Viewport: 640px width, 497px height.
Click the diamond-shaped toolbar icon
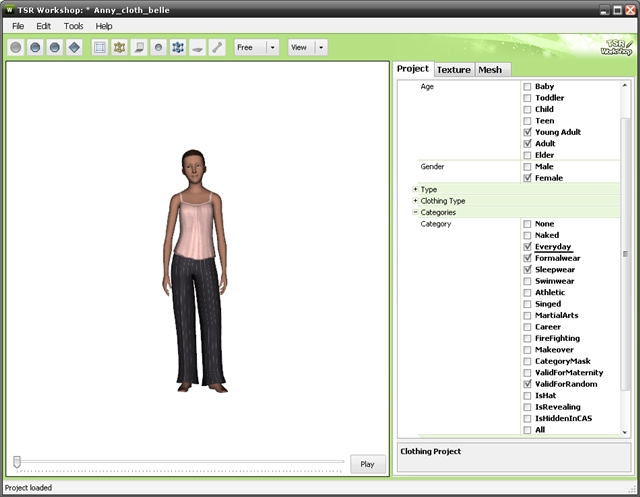coord(74,47)
